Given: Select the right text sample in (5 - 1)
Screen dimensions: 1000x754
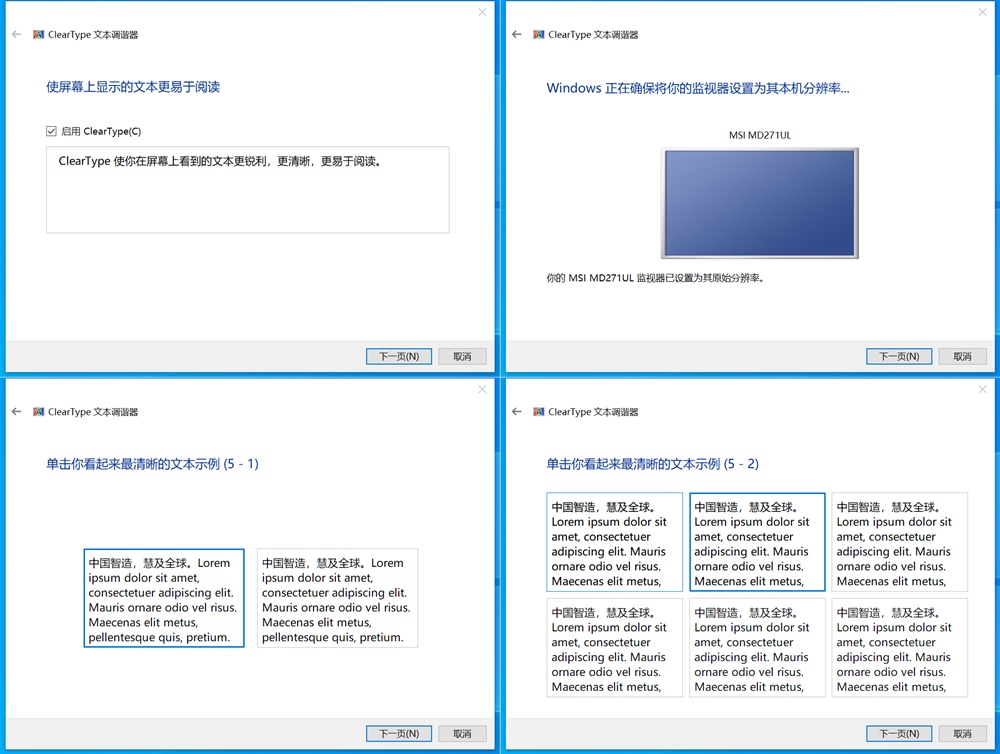Looking at the screenshot, I should [x=337, y=598].
